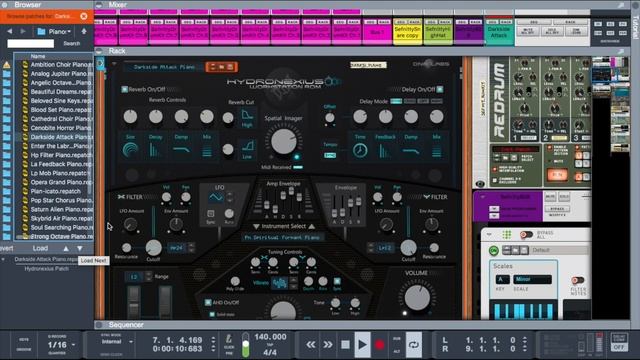Toggle the green On button on Scales device
The width and height of the screenshot is (640, 360).
[494, 250]
